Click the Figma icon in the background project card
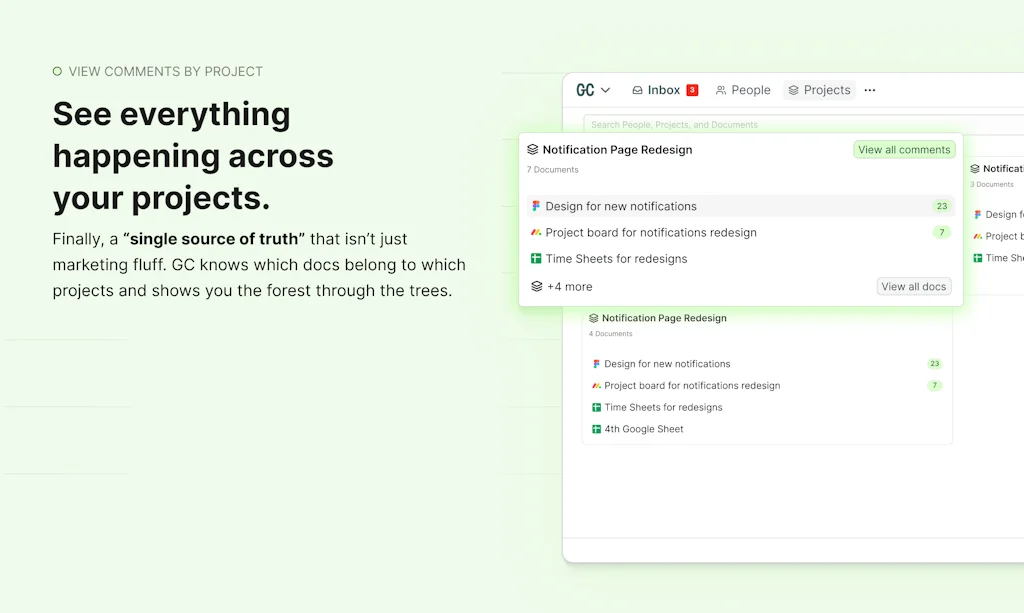Image resolution: width=1024 pixels, height=613 pixels. 598,364
